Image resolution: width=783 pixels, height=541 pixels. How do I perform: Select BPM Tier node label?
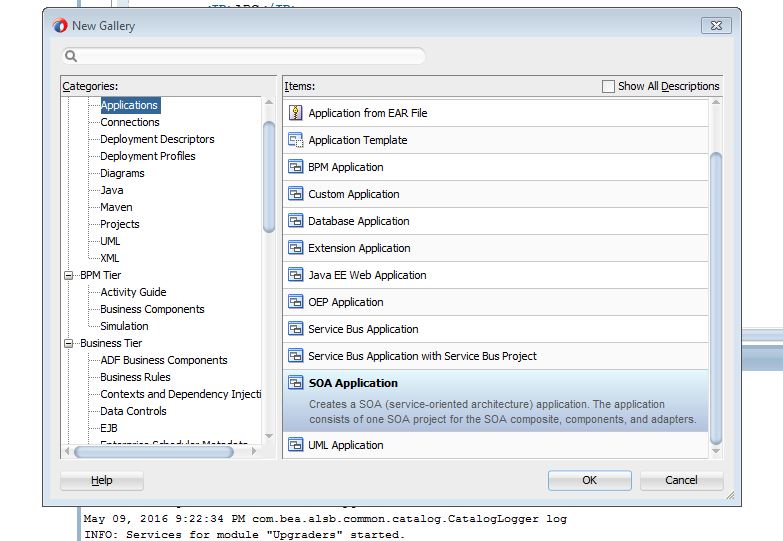point(101,275)
